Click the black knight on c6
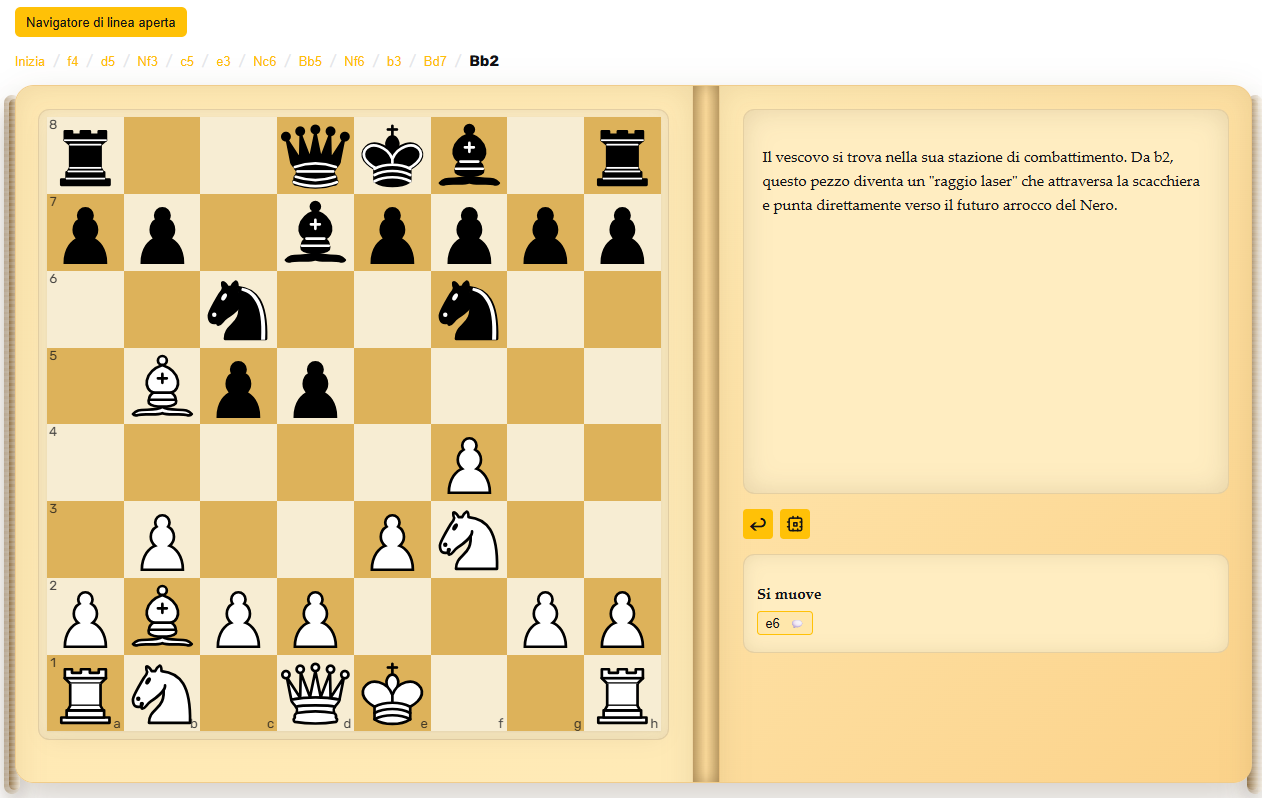This screenshot has height=798, width=1262. pos(239,309)
